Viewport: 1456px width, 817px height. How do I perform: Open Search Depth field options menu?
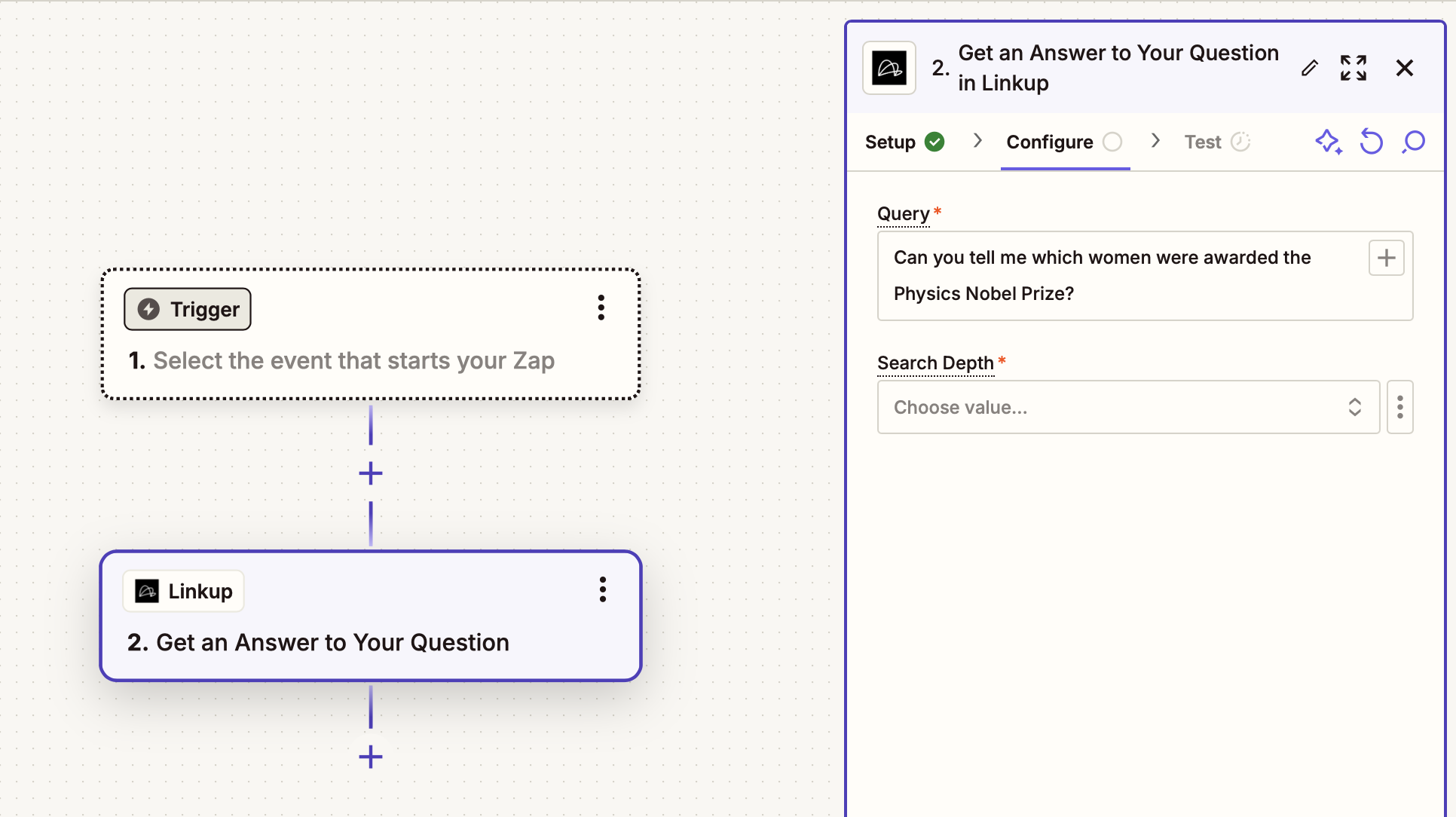(1399, 407)
